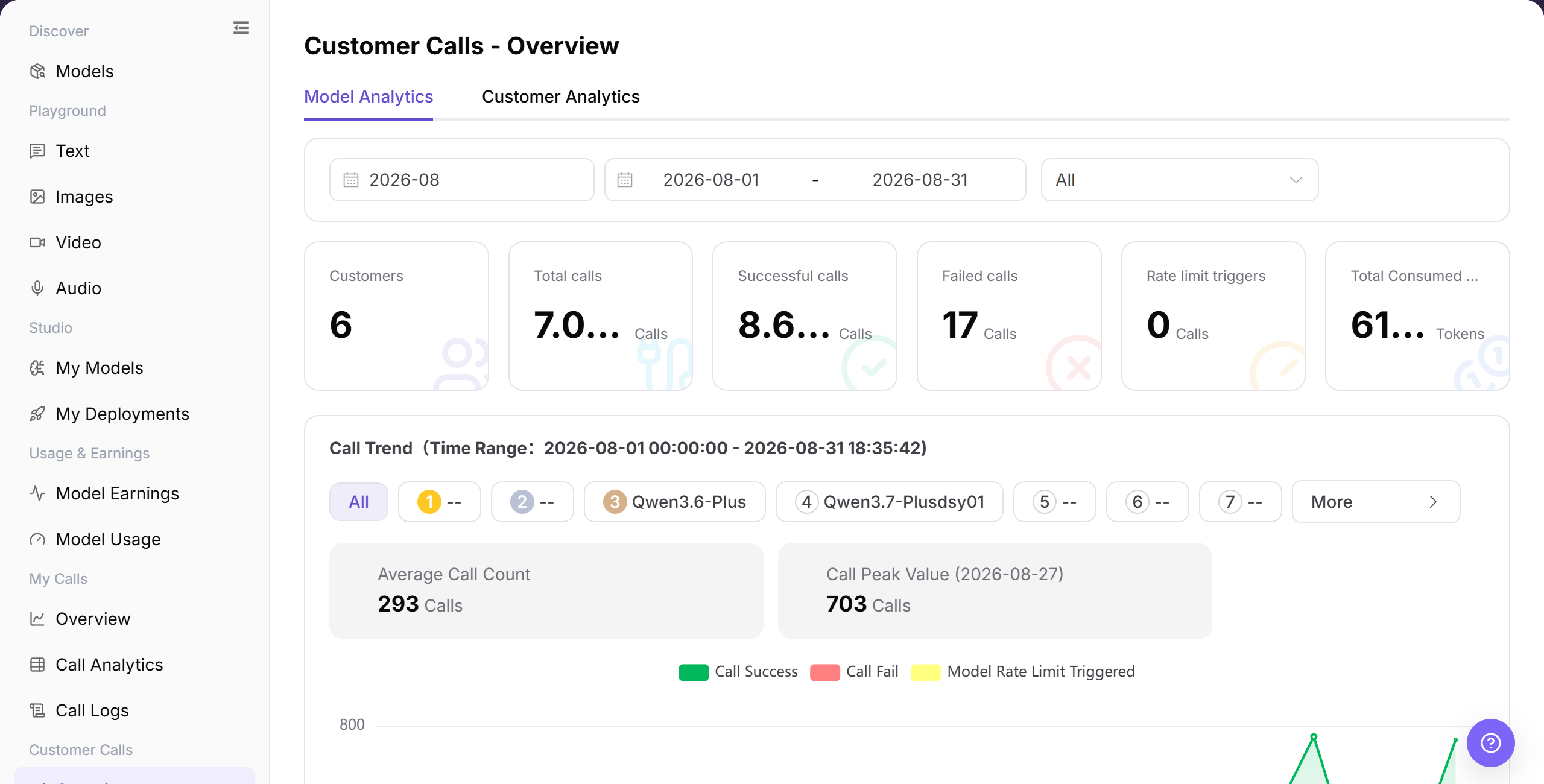Click the My Models brain icon

pyautogui.click(x=37, y=368)
